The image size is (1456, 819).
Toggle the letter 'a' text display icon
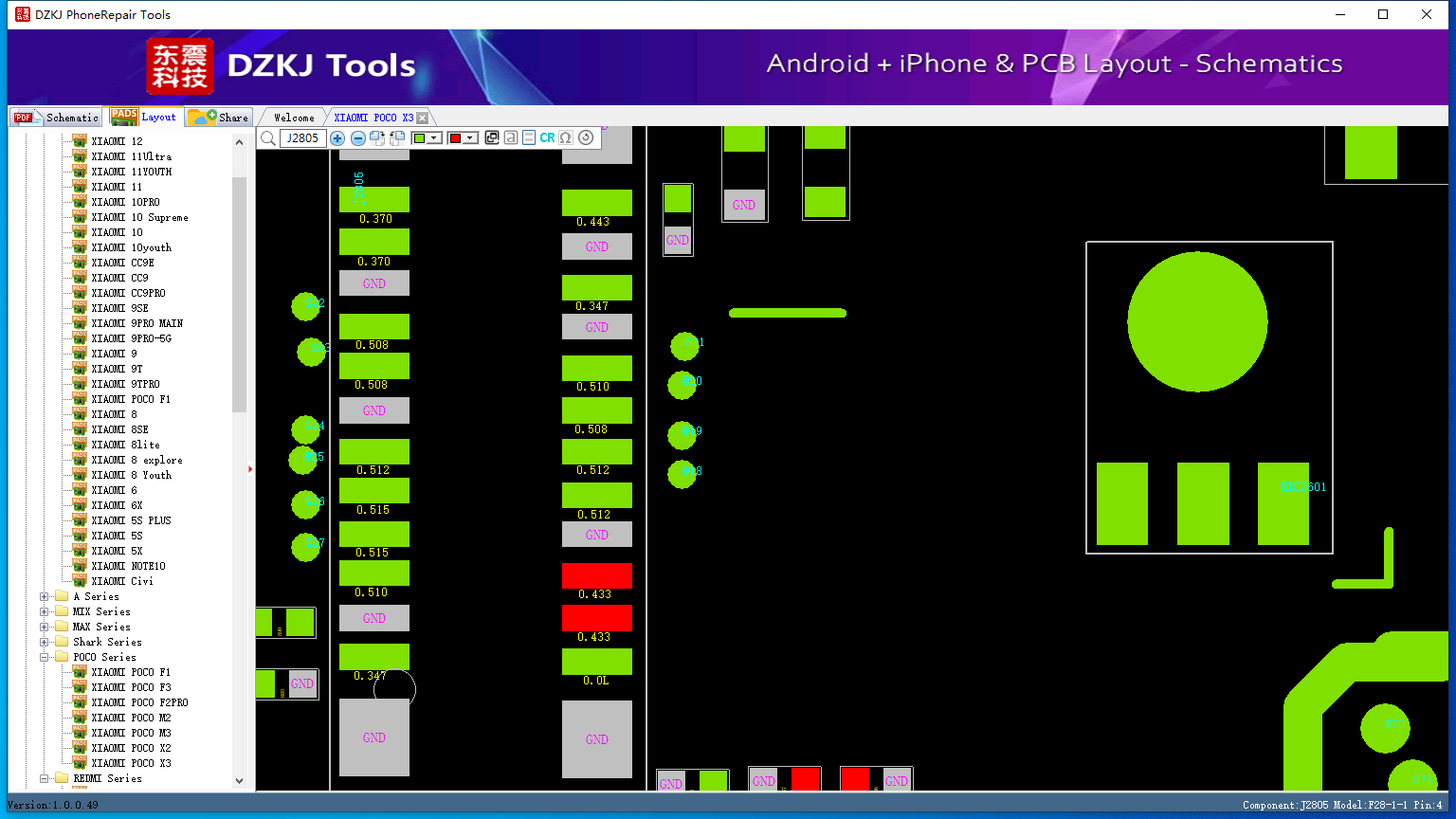click(x=511, y=138)
